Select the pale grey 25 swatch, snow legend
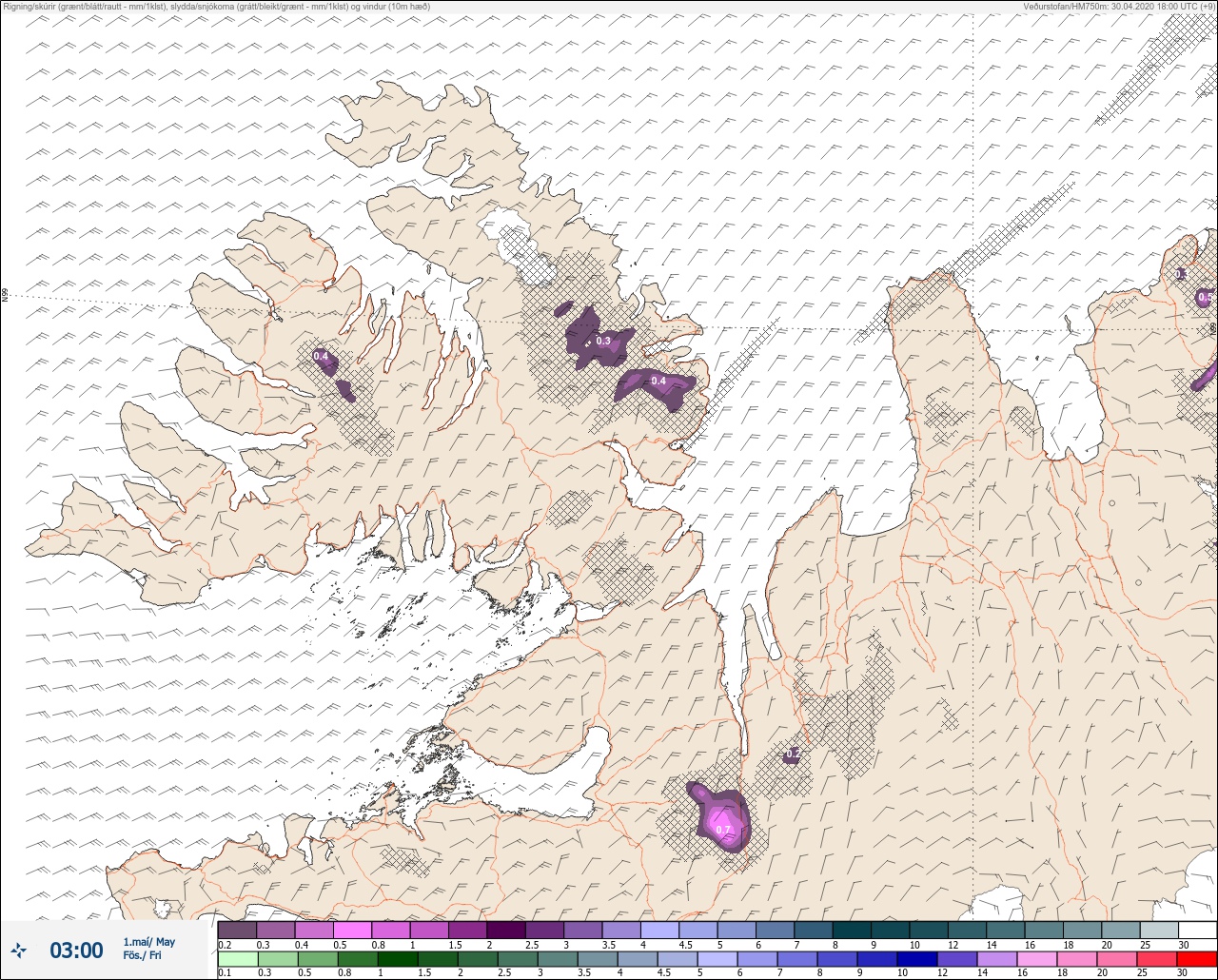Image resolution: width=1218 pixels, height=980 pixels. pos(1159,930)
